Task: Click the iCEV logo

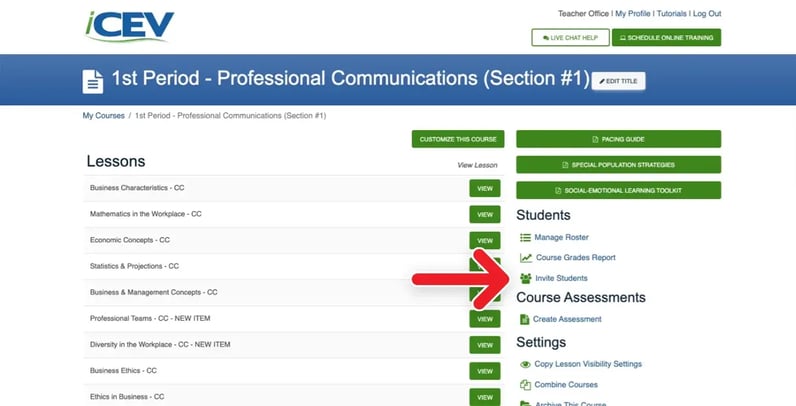Action: pos(129,26)
